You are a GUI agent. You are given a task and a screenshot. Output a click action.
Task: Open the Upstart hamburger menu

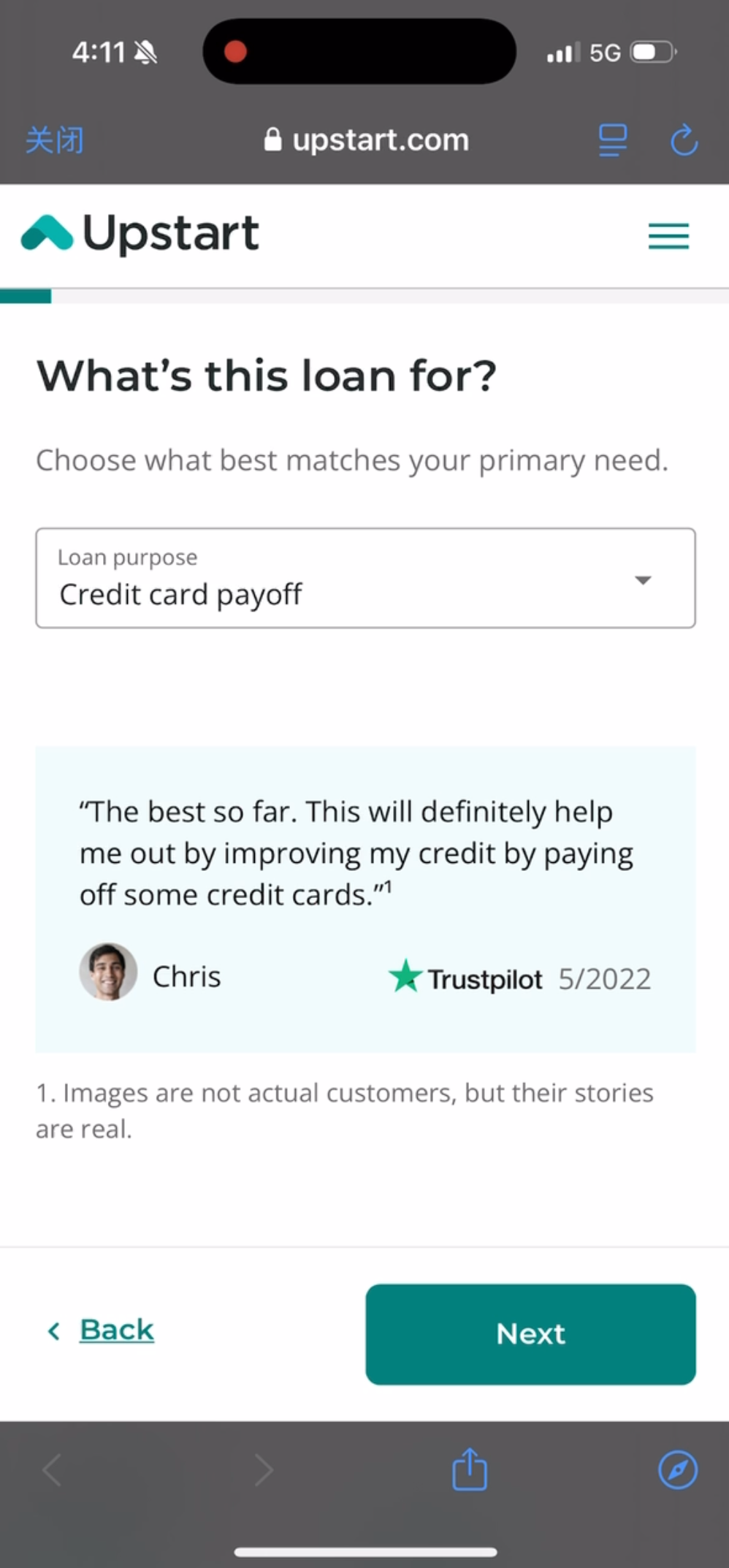point(668,236)
